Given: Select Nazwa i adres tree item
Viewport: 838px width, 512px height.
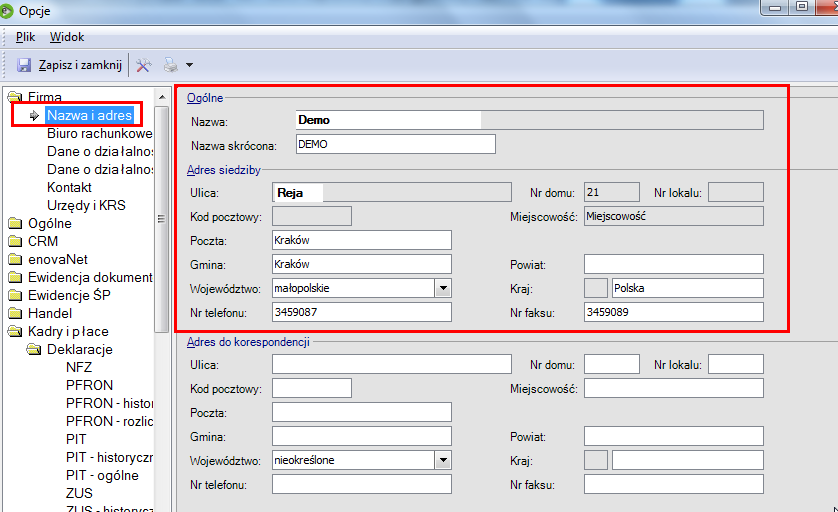Looking at the screenshot, I should click(x=89, y=115).
